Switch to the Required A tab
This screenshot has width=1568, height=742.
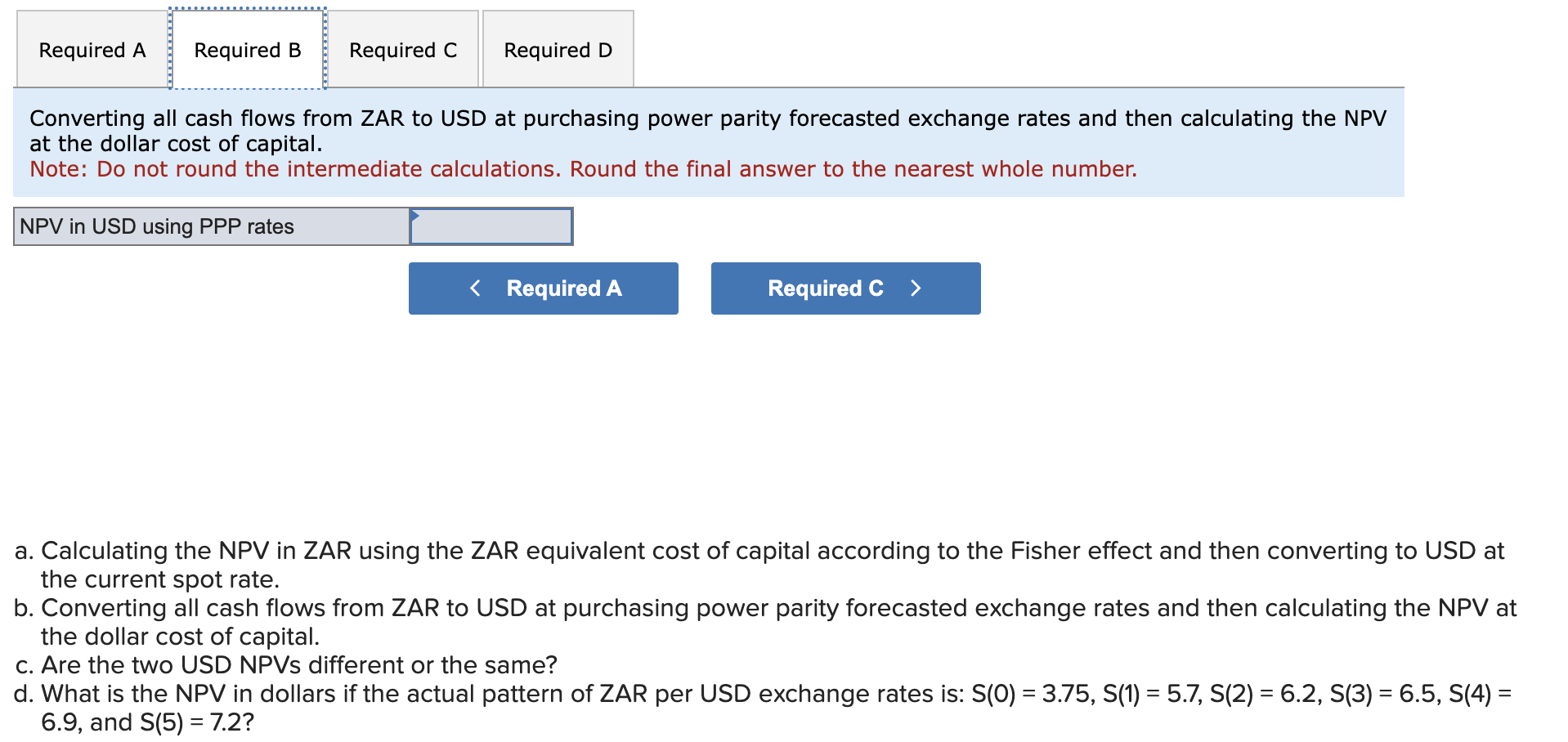[x=91, y=50]
